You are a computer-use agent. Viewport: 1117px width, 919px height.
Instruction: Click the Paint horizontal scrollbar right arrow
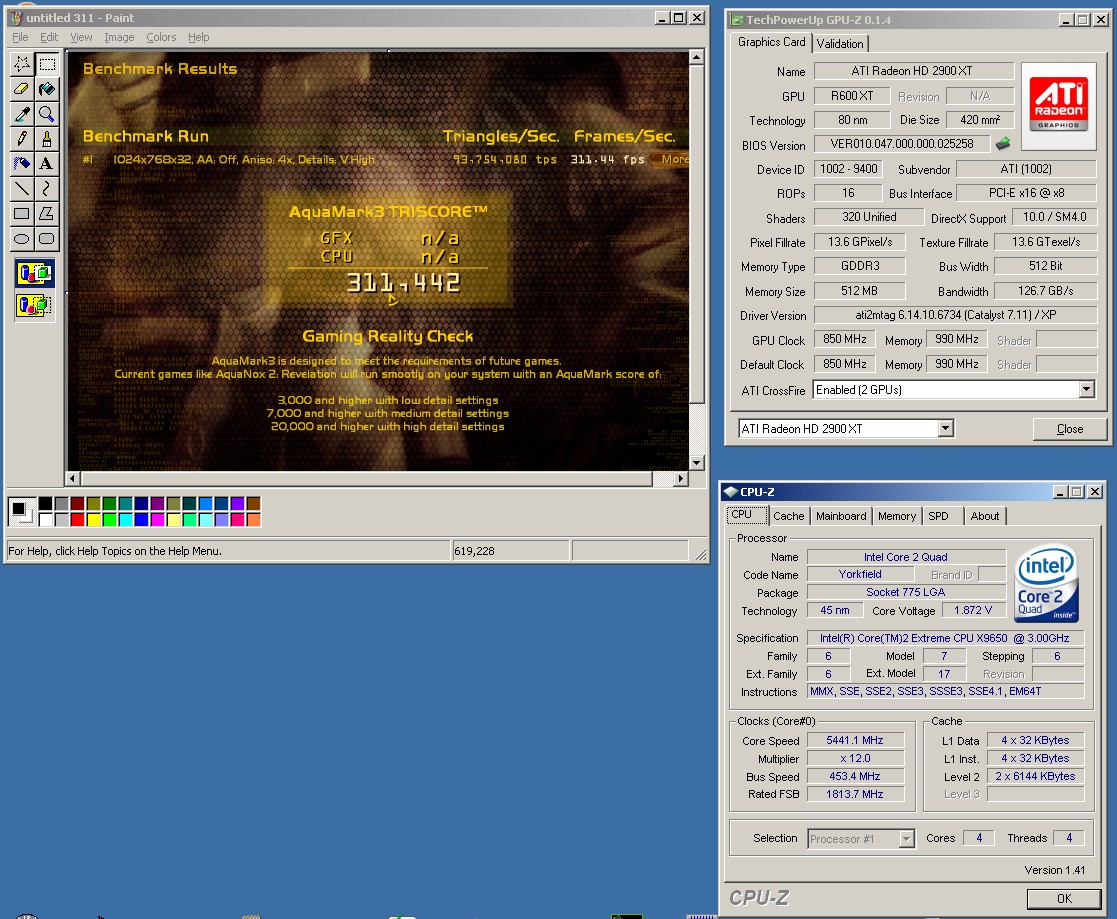680,479
